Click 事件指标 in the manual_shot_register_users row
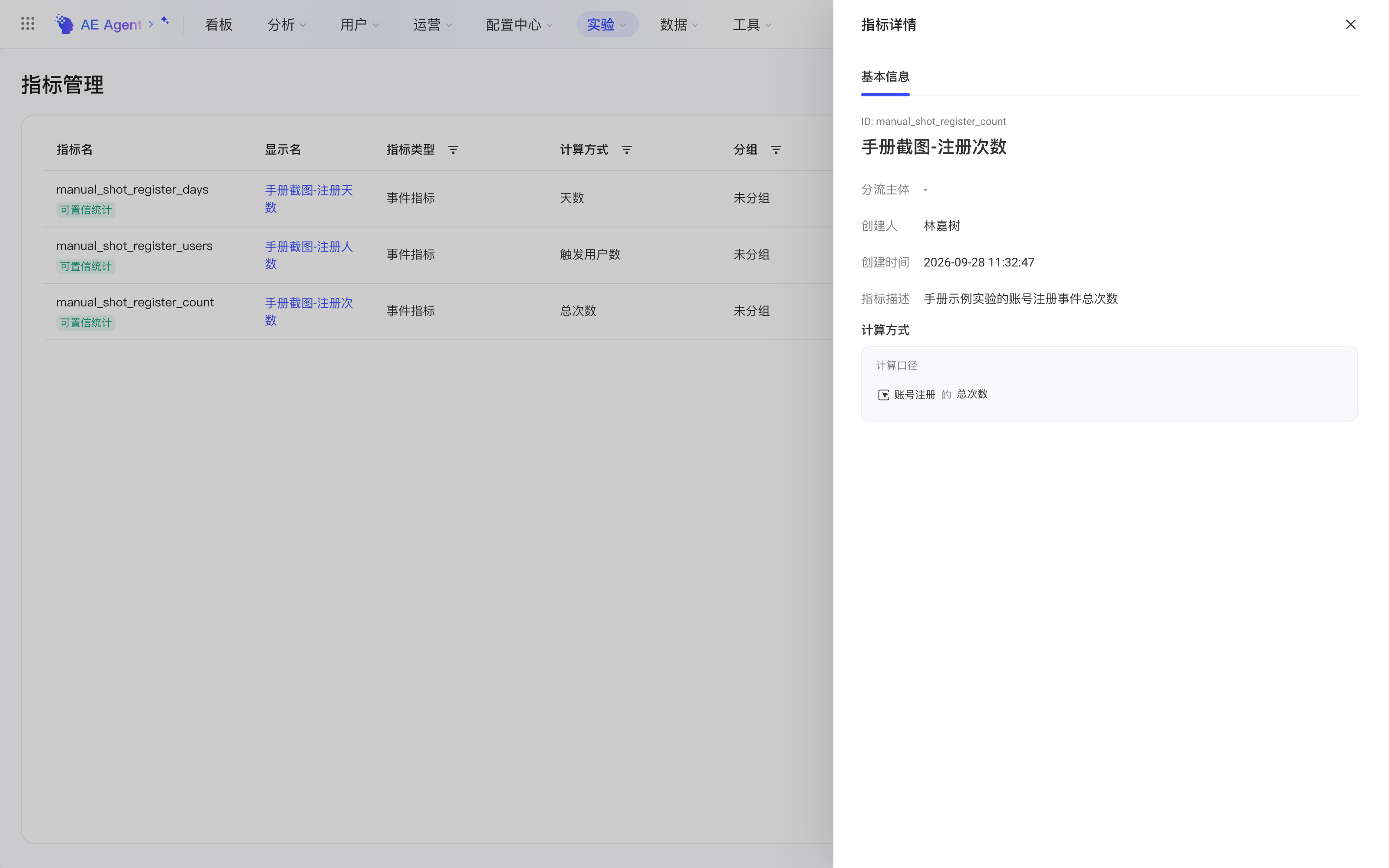 (410, 254)
